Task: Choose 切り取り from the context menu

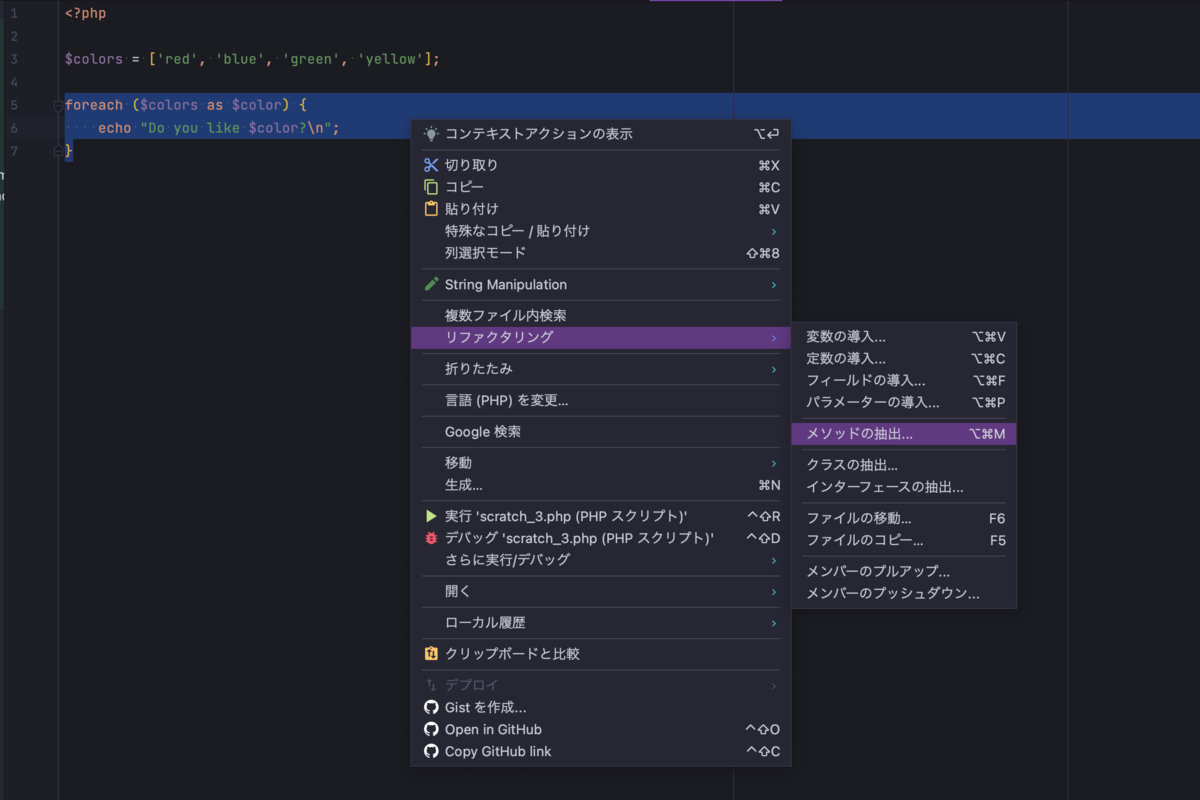Action: coord(601,165)
